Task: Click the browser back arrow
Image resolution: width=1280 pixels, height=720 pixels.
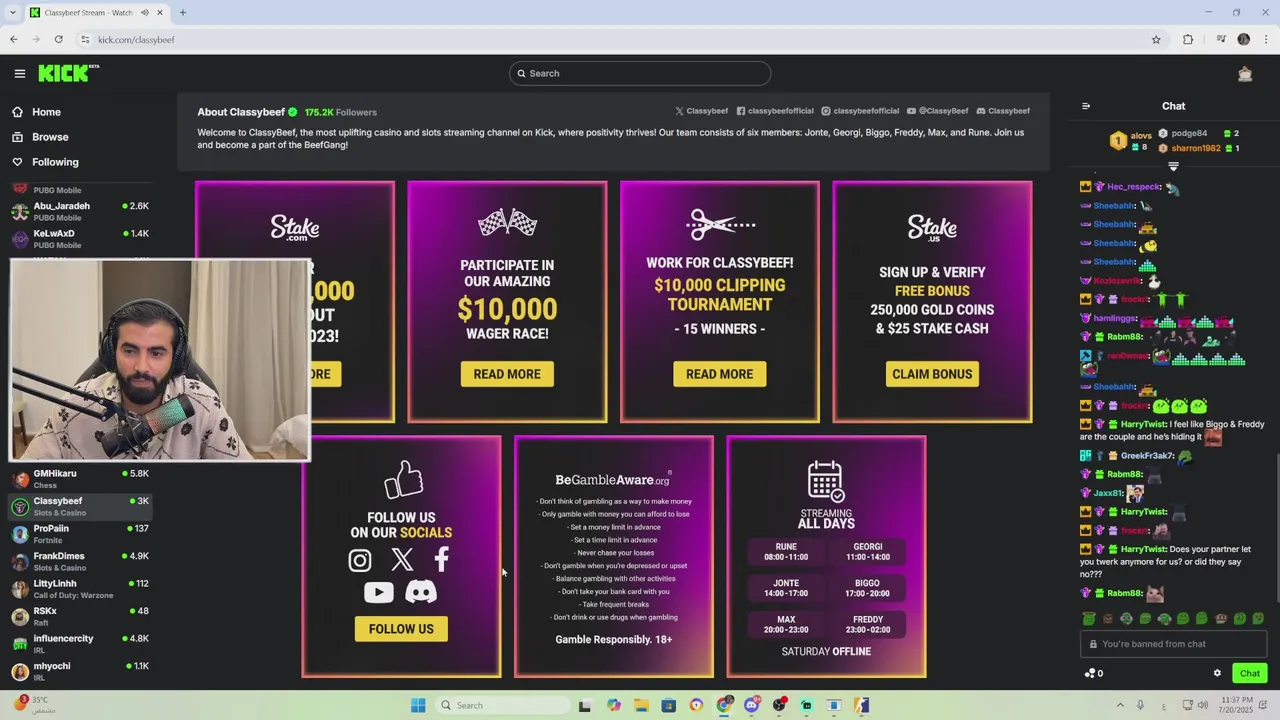Action: pyautogui.click(x=14, y=39)
